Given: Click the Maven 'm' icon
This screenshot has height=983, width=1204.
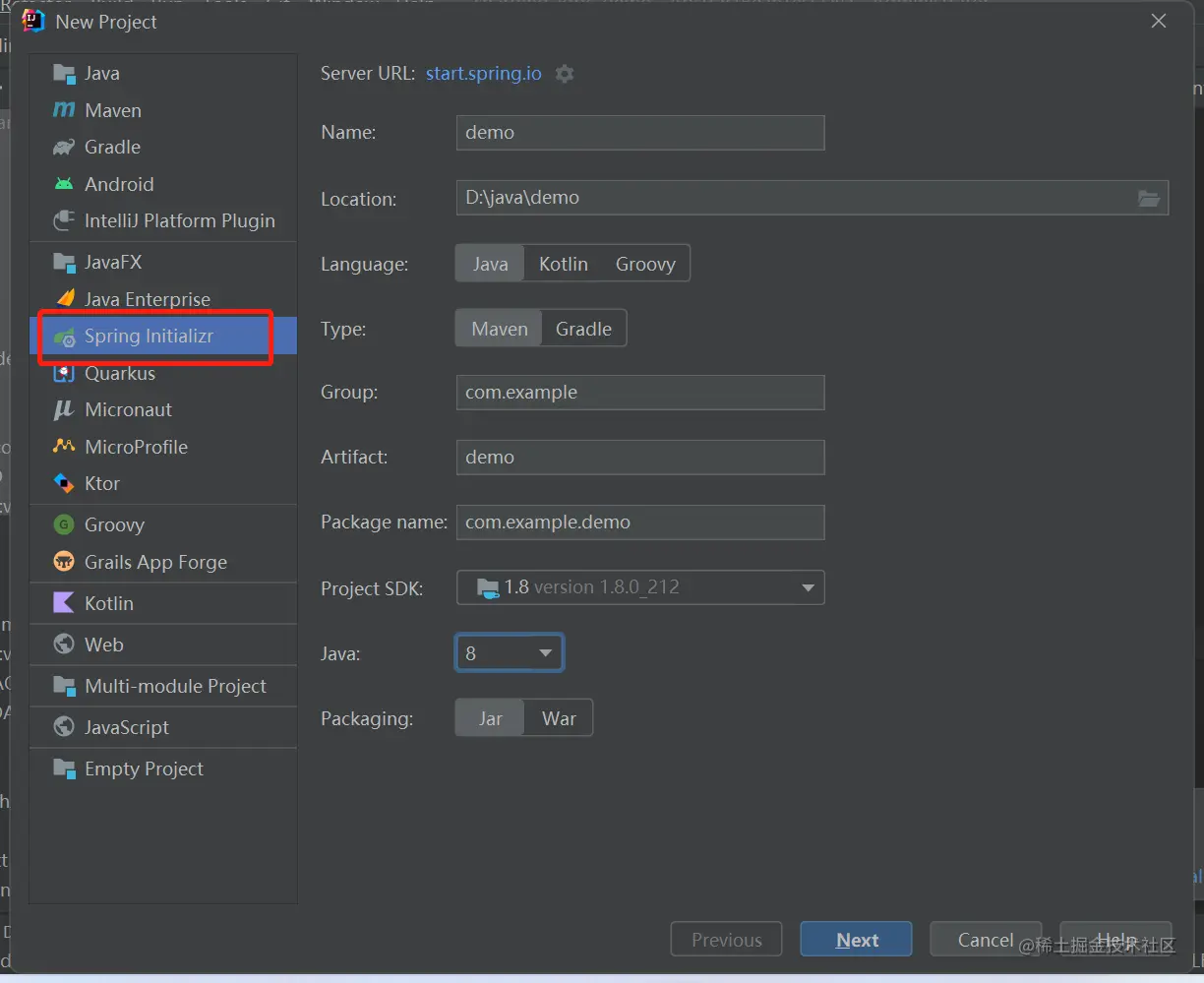Looking at the screenshot, I should click(64, 110).
